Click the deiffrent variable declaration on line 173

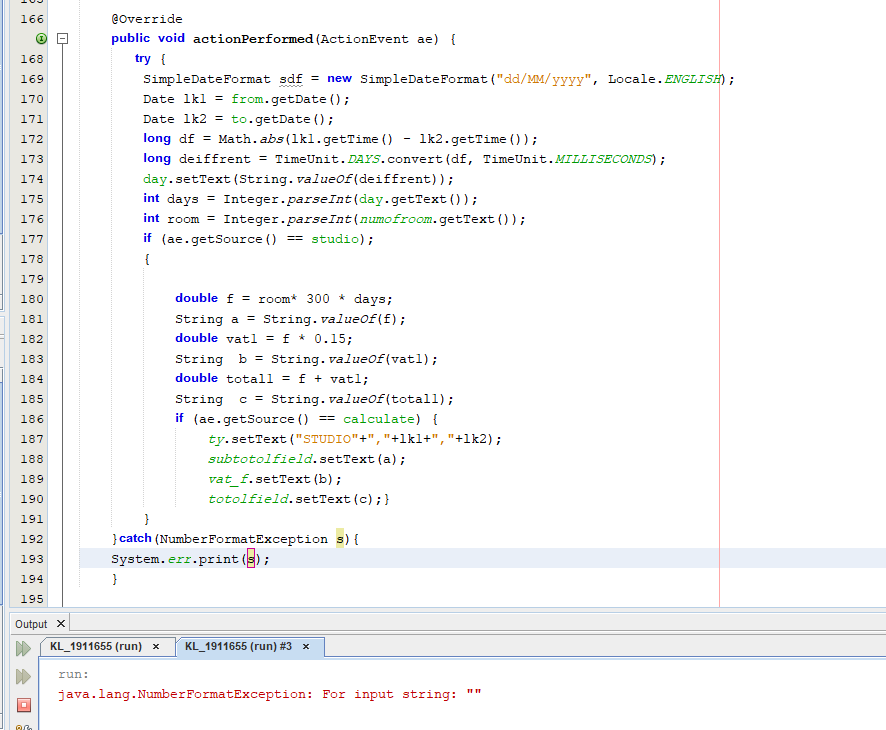coord(214,159)
